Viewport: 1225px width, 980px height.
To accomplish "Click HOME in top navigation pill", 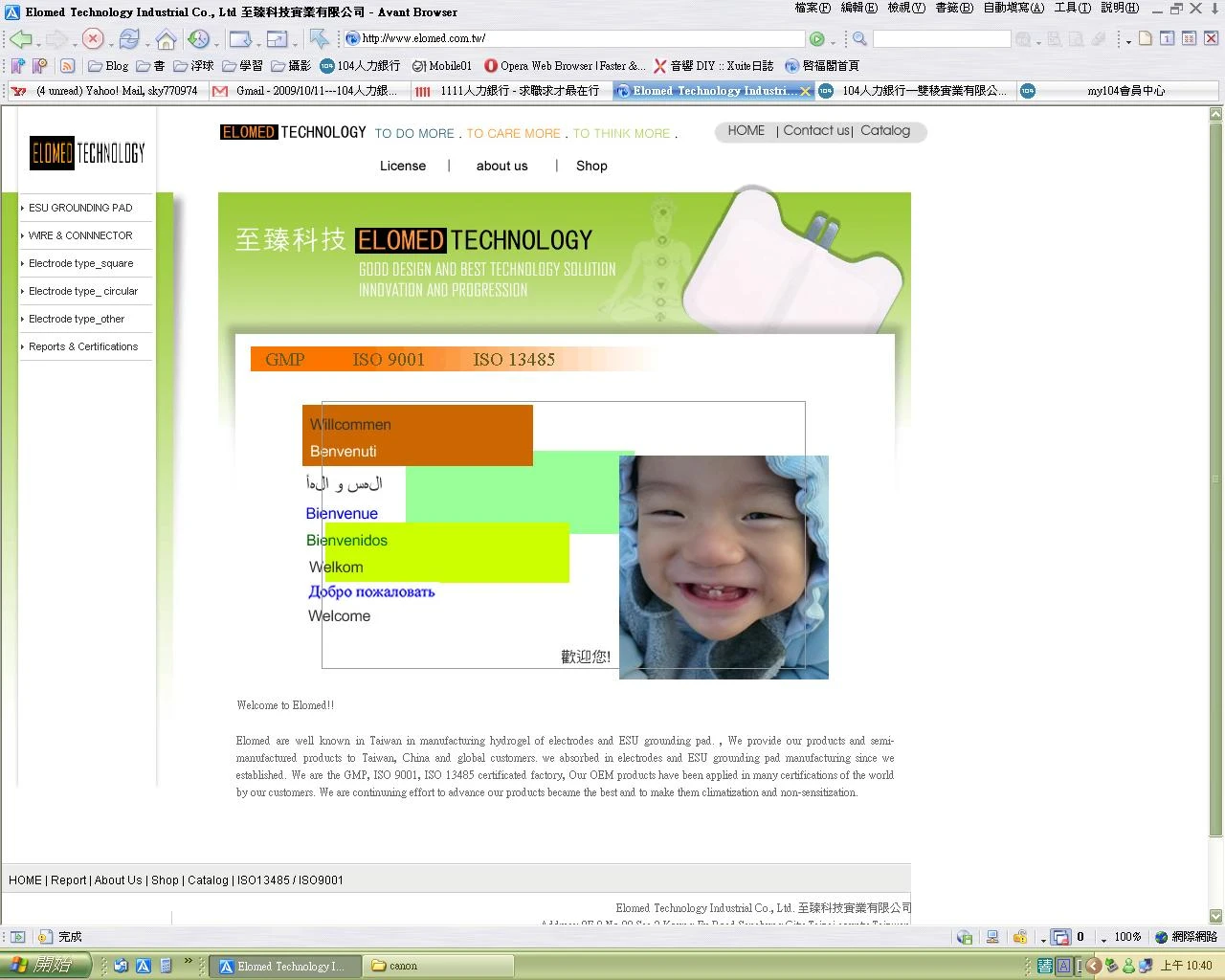I will point(746,131).
